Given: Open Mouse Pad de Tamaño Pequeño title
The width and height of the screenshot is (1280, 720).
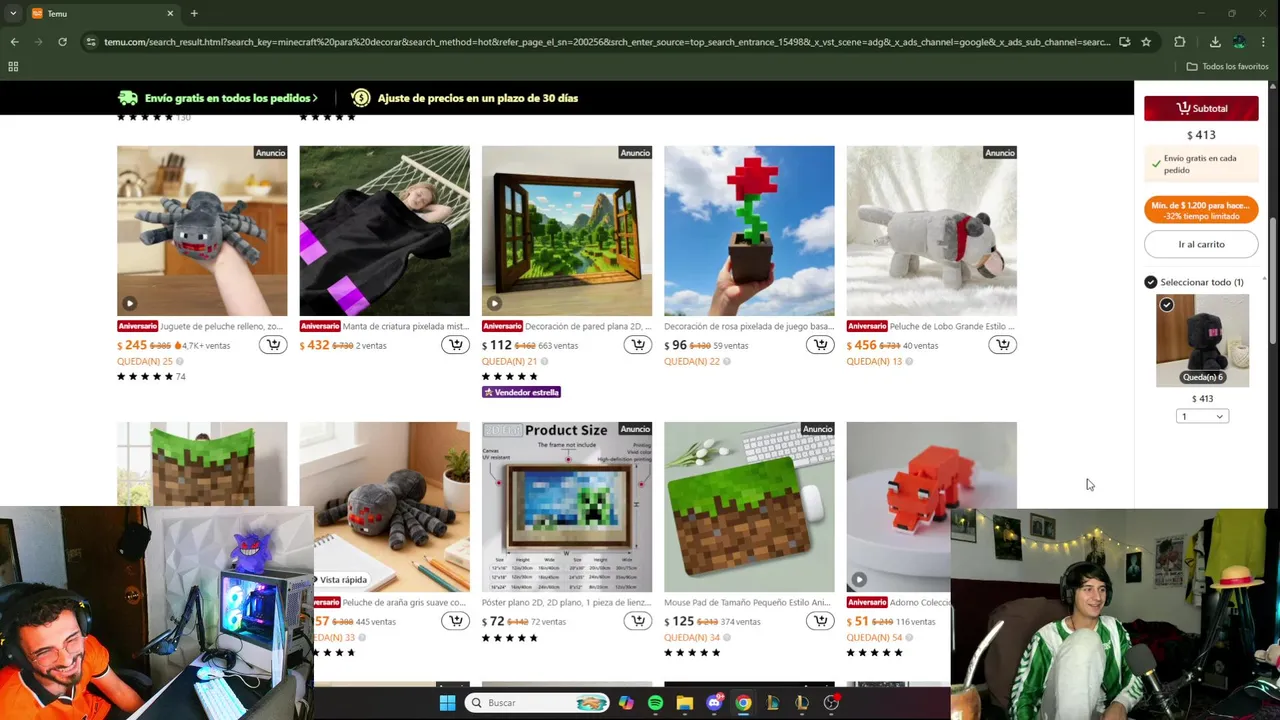Looking at the screenshot, I should point(748,602).
